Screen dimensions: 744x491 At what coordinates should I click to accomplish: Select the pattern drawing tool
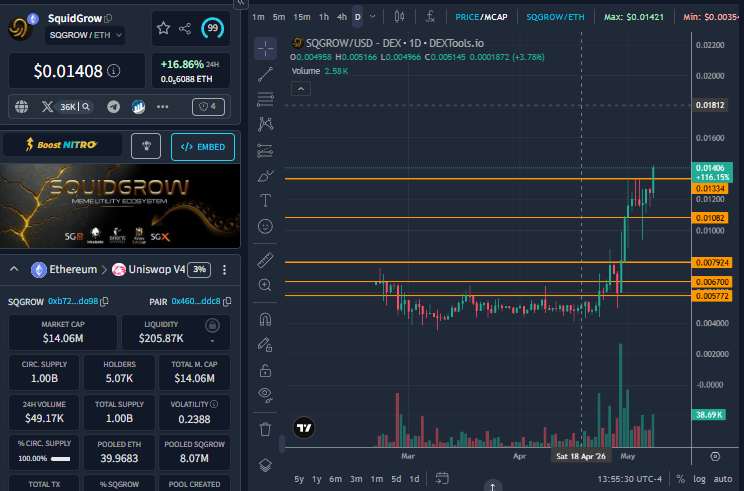click(265, 124)
